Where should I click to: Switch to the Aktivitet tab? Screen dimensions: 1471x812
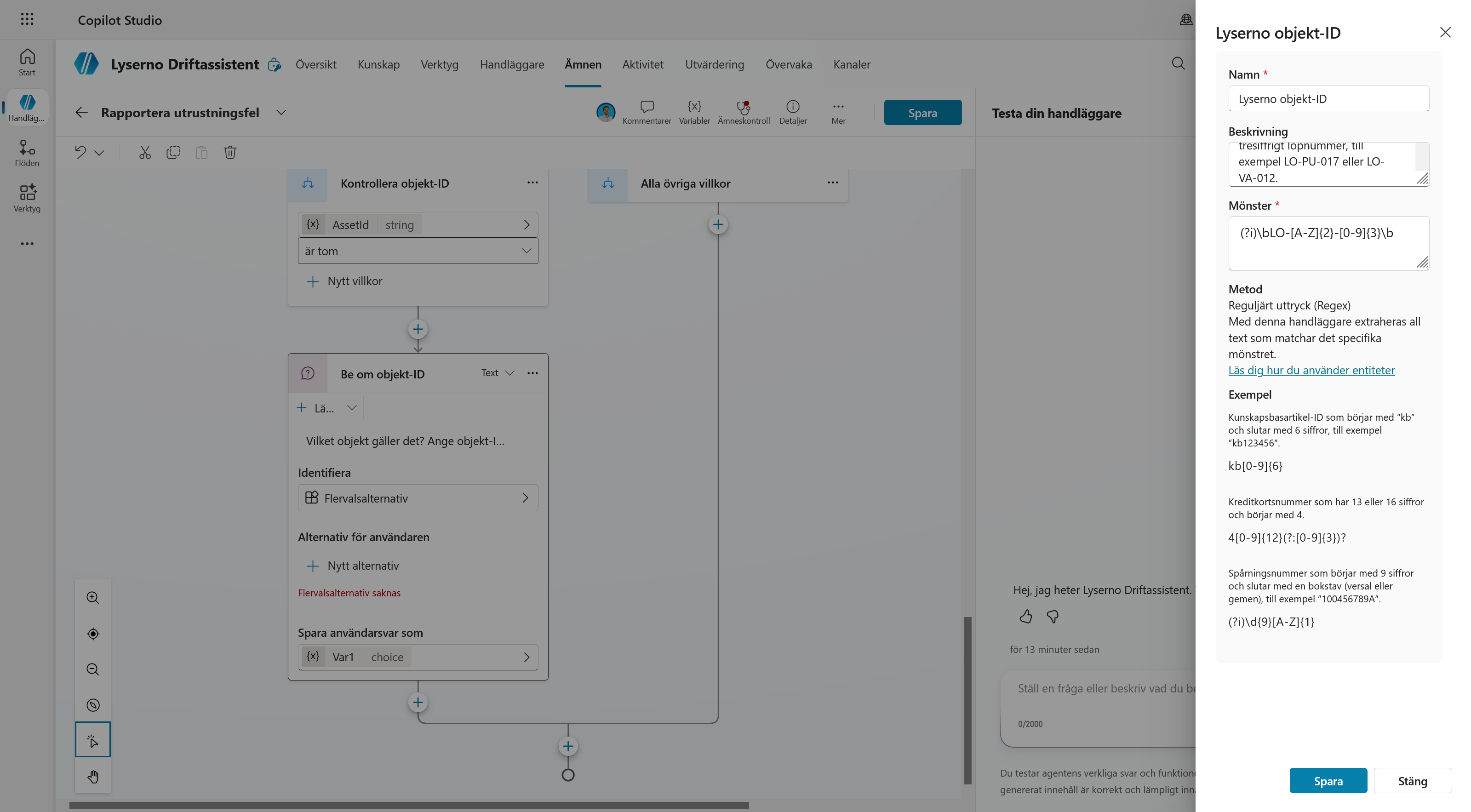tap(643, 64)
